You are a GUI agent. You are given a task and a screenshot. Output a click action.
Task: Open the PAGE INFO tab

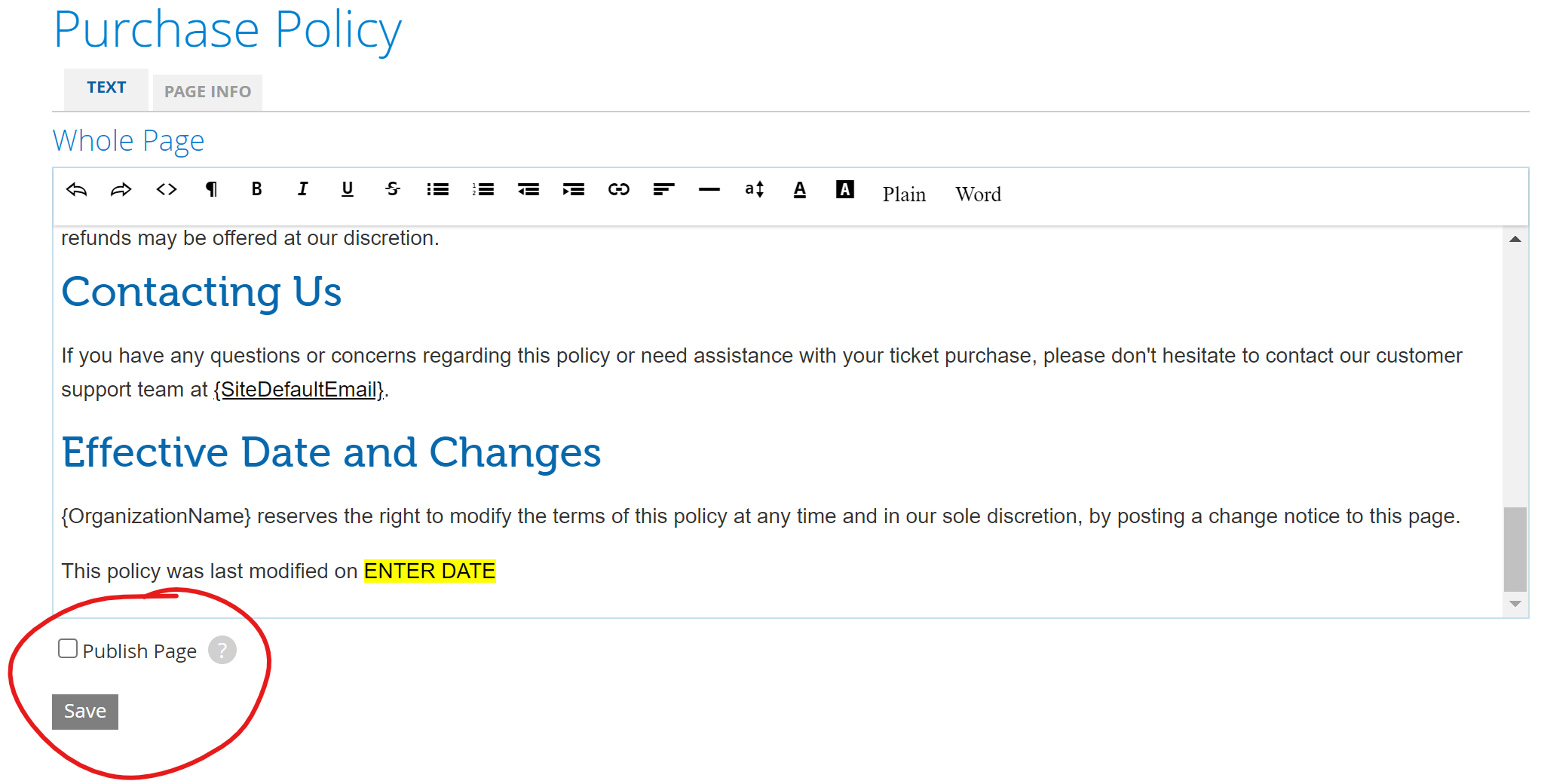coord(208,92)
